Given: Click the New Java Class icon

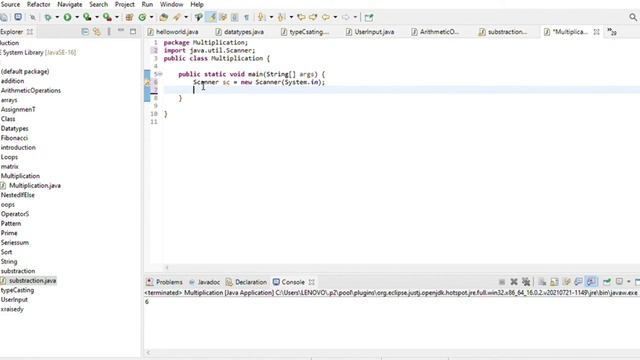Looking at the screenshot, I should pyautogui.click(x=142, y=17).
